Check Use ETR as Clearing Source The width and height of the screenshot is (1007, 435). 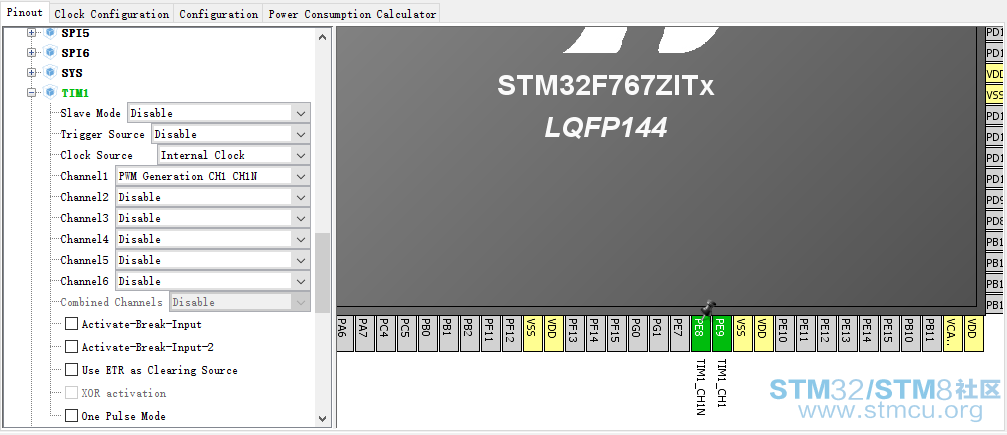(71, 370)
